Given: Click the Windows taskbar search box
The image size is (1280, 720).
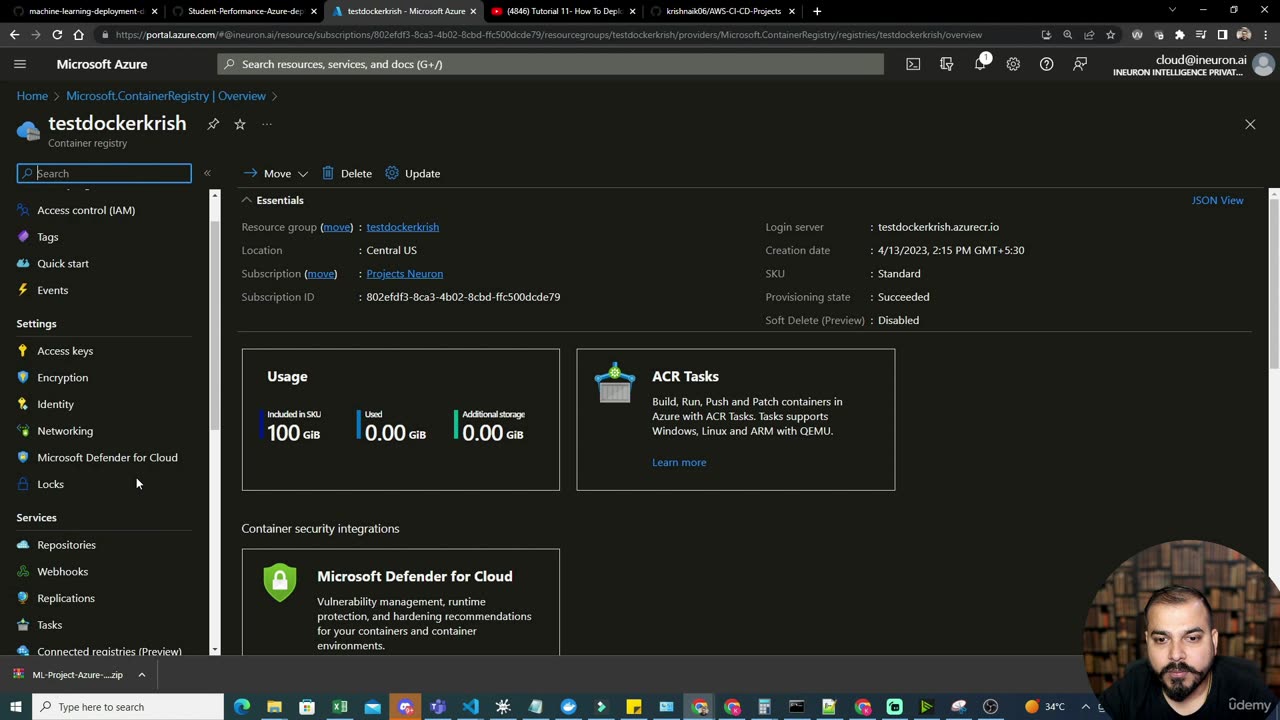Looking at the screenshot, I should (128, 707).
